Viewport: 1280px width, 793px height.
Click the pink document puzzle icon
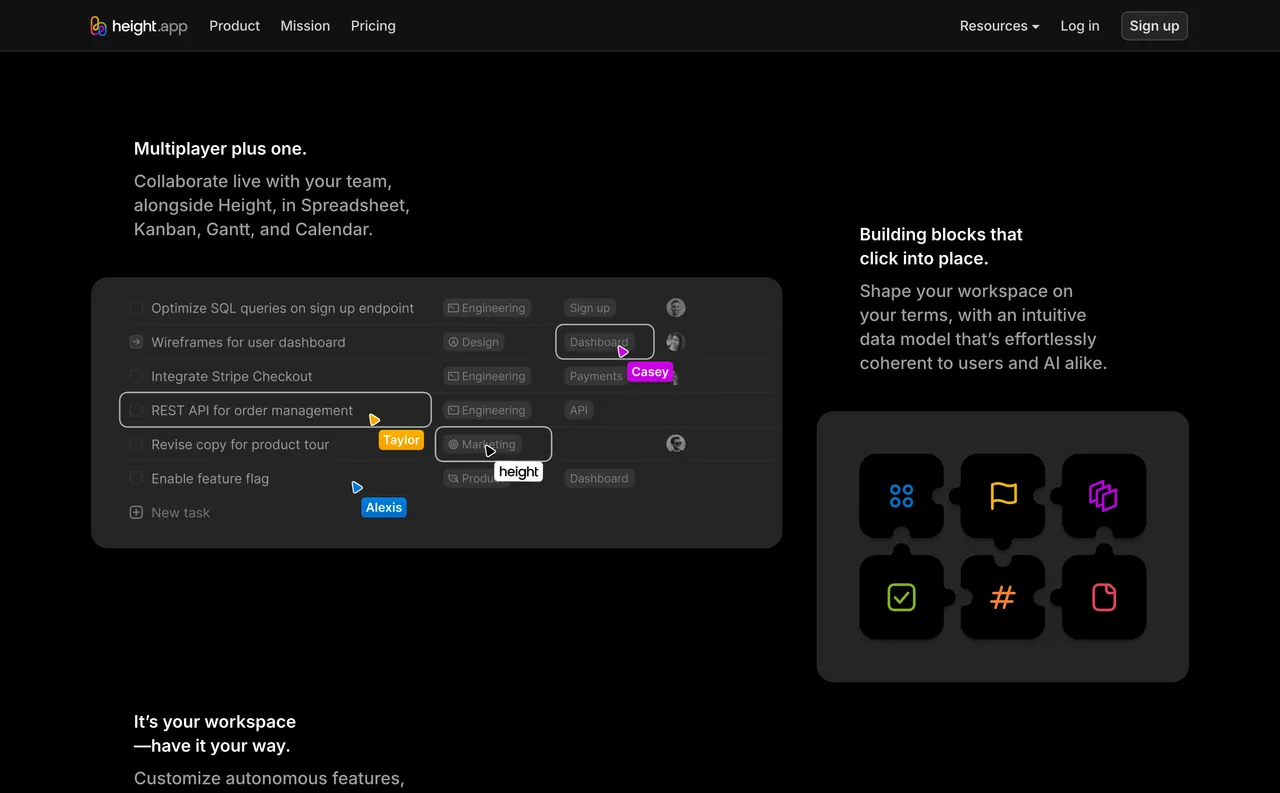(1102, 597)
